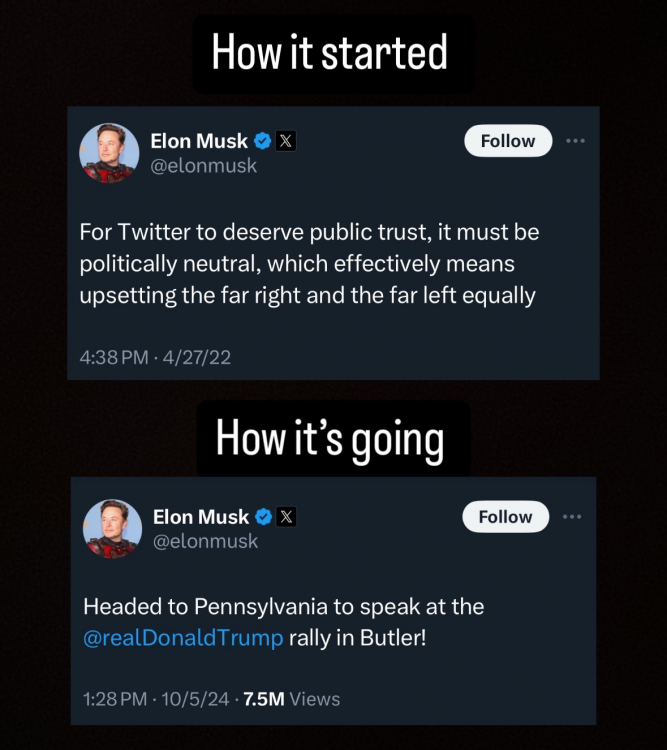Screen dimensions: 667x750
Task: Click the 1:28 PM · 10/5/24 timestamp
Action: tap(155, 699)
